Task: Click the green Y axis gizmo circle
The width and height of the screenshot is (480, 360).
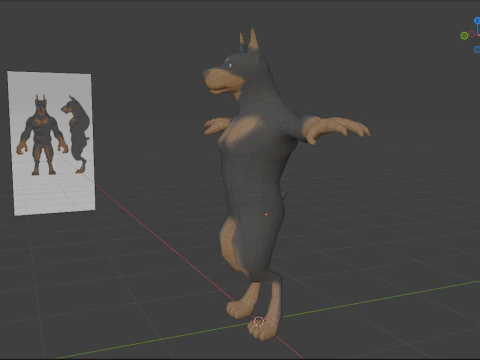Action: pos(464,36)
